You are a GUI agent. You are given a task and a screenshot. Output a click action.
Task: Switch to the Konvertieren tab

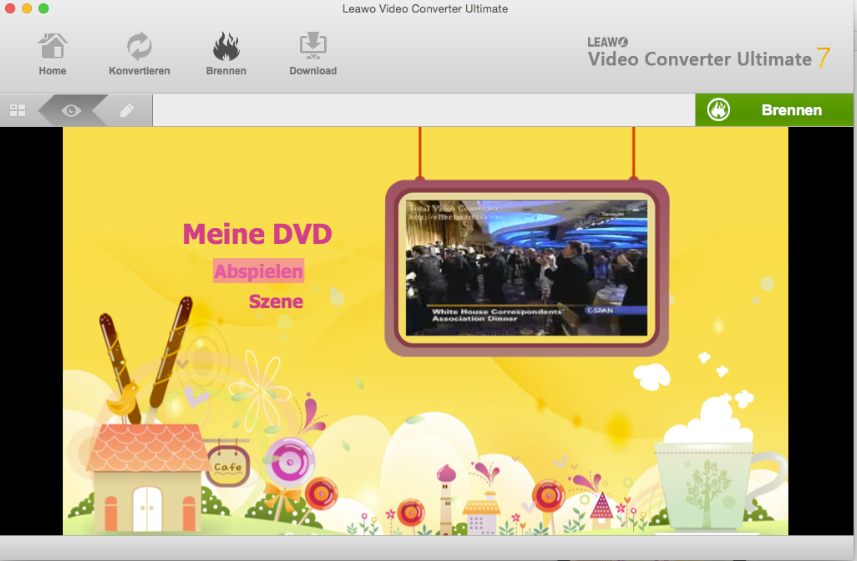[x=139, y=54]
